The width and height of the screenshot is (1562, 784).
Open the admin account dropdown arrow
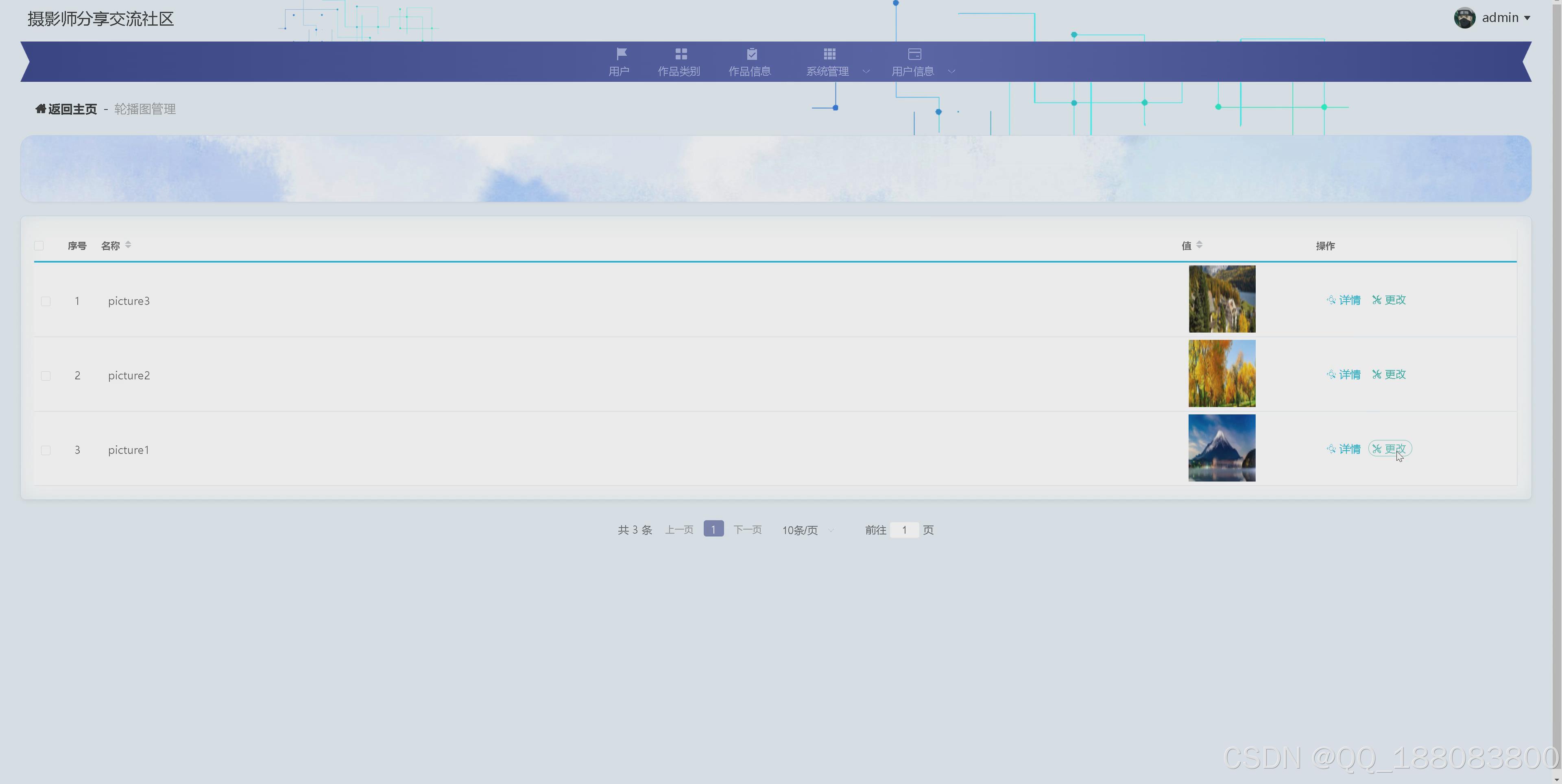1527,18
